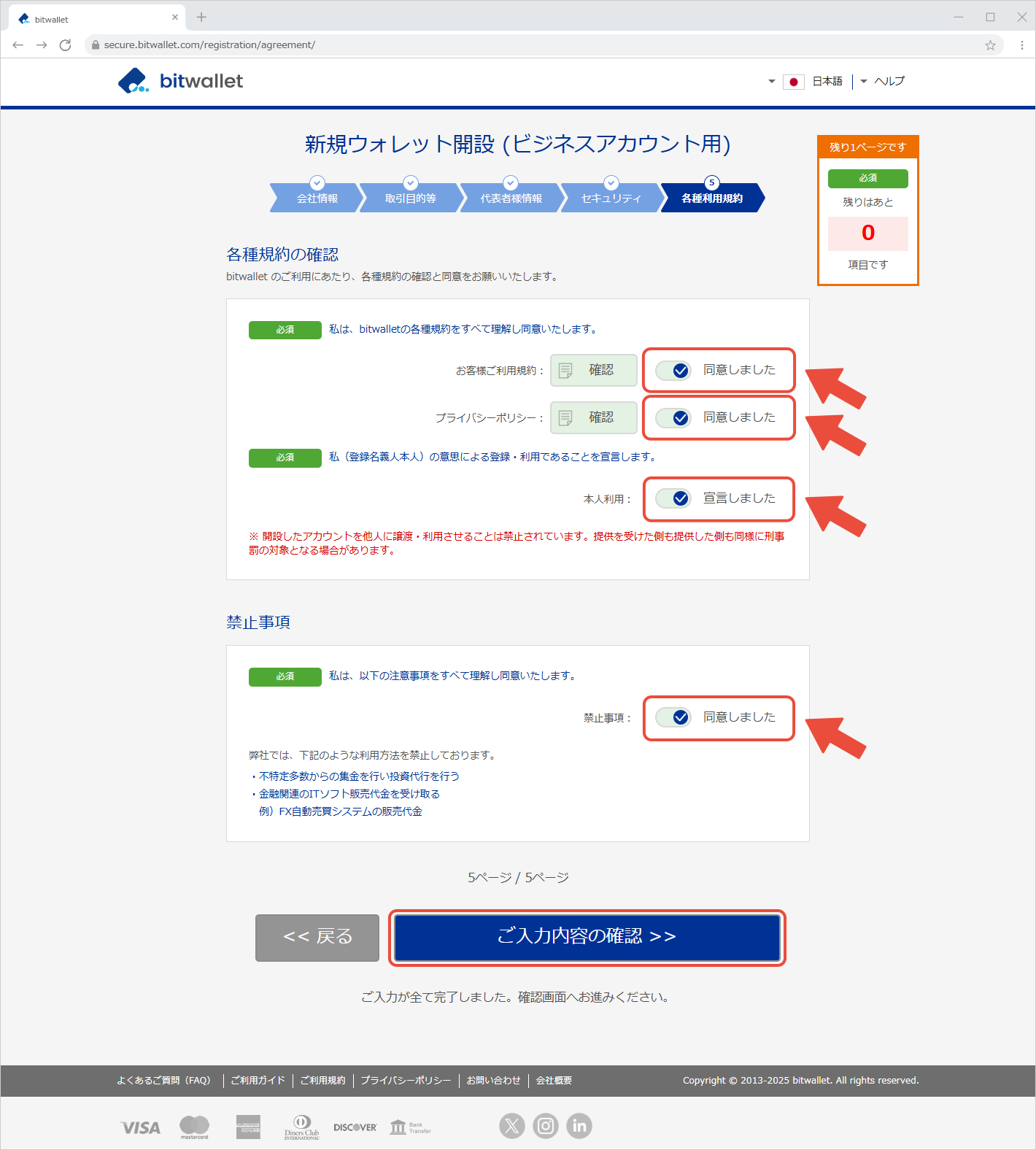Click the << 戻る button
The image size is (1036, 1150).
point(317,938)
